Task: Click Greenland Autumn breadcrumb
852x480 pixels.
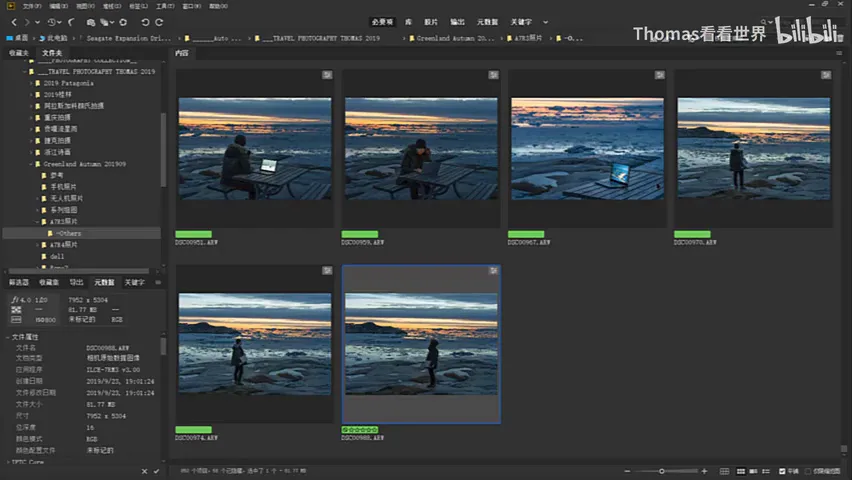Action: pos(455,39)
